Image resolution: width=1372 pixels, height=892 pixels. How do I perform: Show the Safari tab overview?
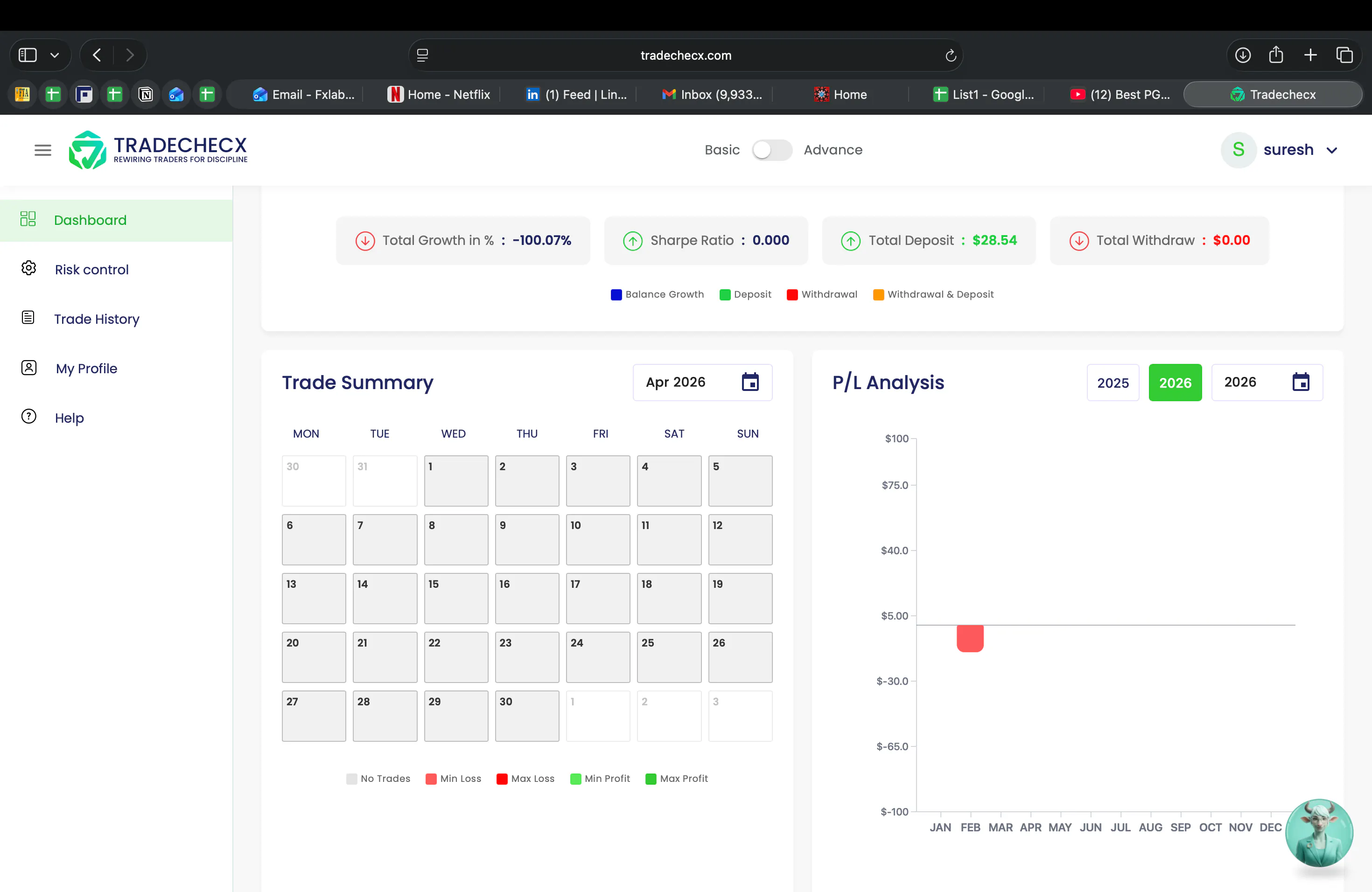click(1344, 56)
